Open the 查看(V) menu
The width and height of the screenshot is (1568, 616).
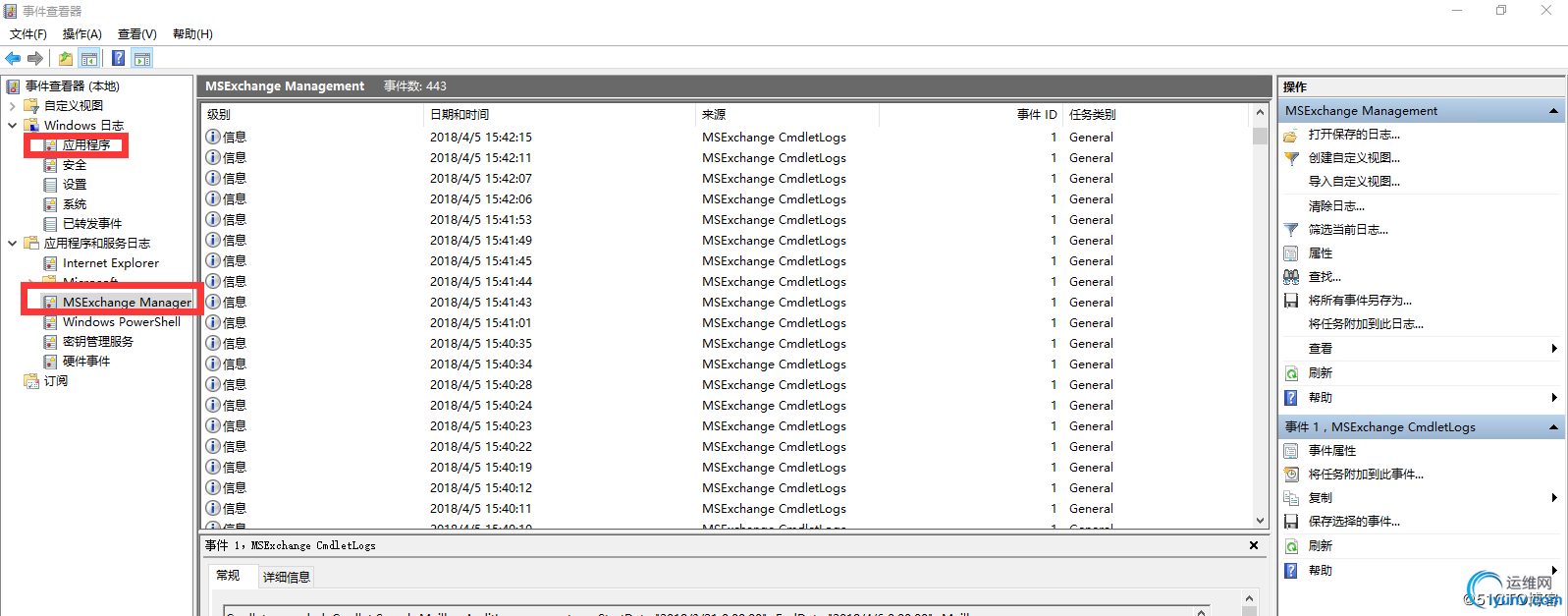(137, 34)
